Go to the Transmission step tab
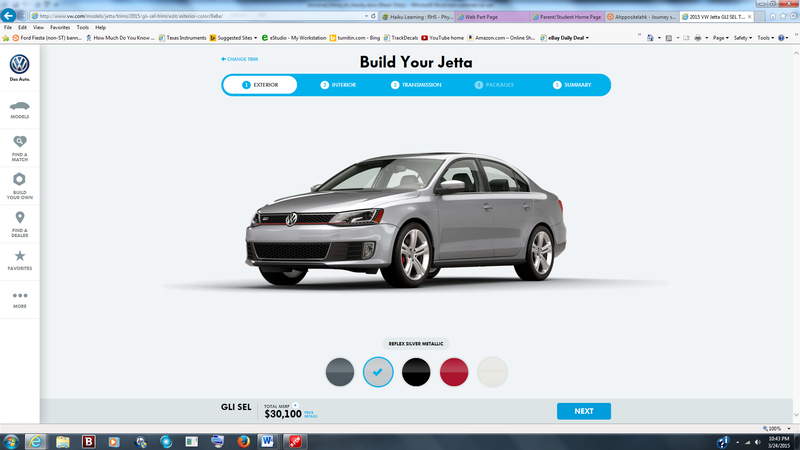Image resolution: width=800 pixels, height=450 pixels. click(x=416, y=85)
